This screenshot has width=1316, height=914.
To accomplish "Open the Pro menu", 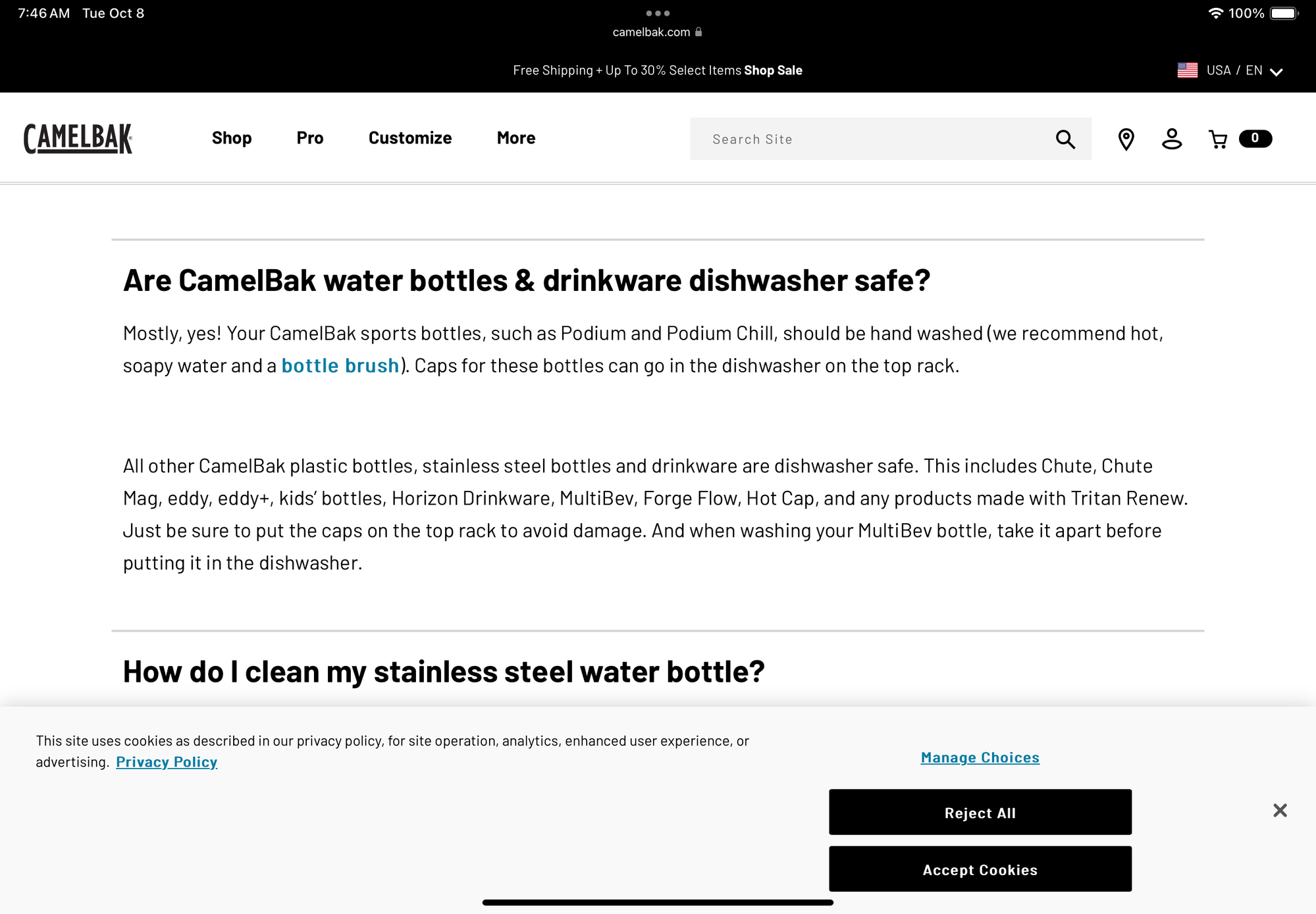I will tap(310, 138).
